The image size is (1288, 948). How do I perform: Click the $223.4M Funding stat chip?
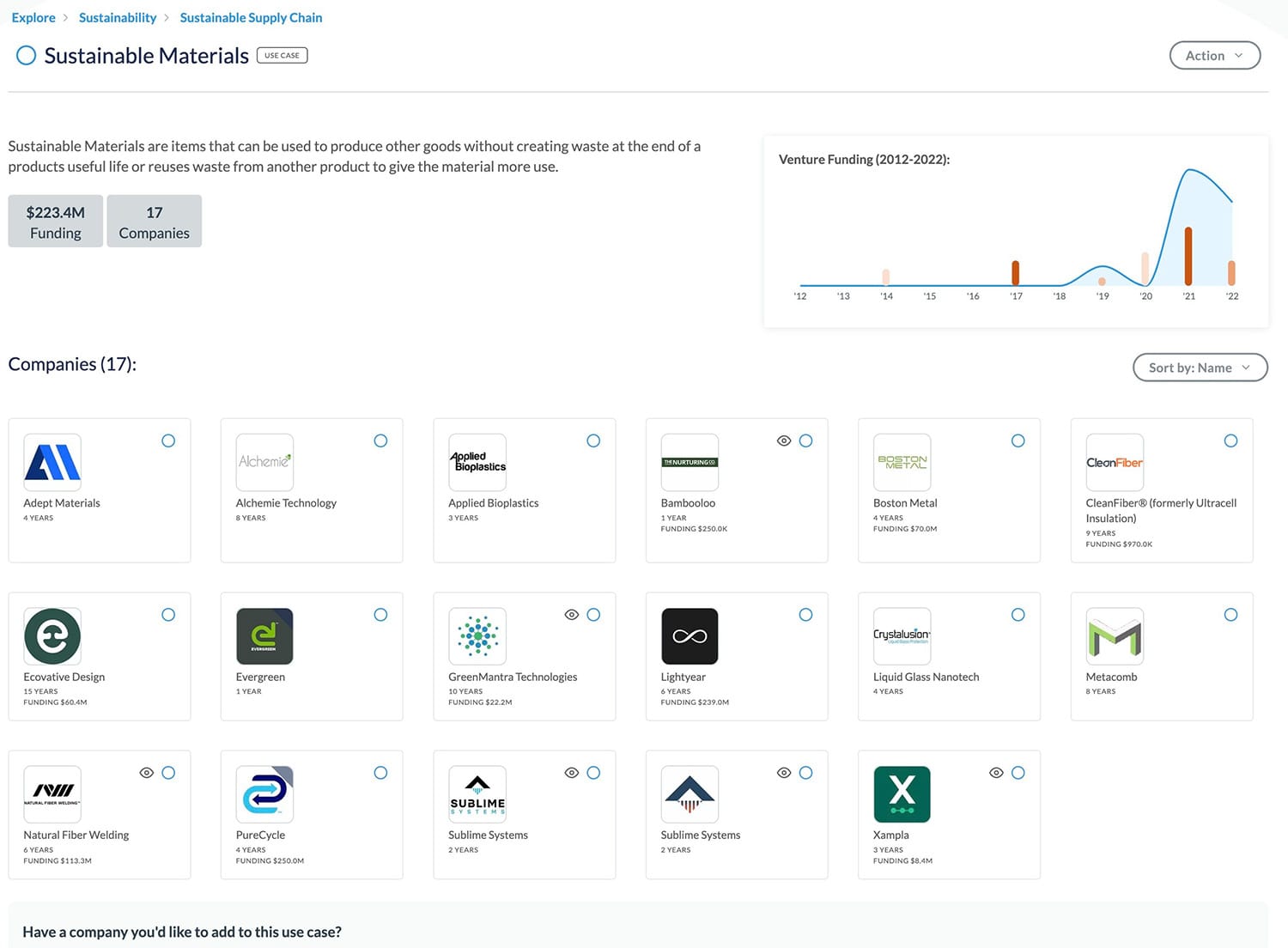coord(54,221)
